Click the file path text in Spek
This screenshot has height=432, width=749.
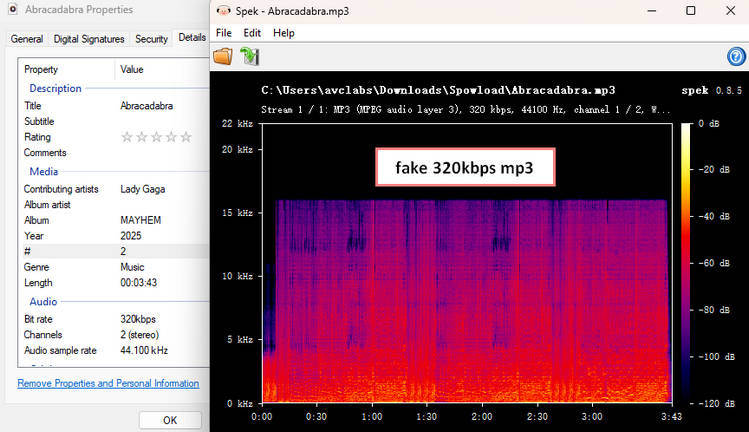[x=438, y=90]
